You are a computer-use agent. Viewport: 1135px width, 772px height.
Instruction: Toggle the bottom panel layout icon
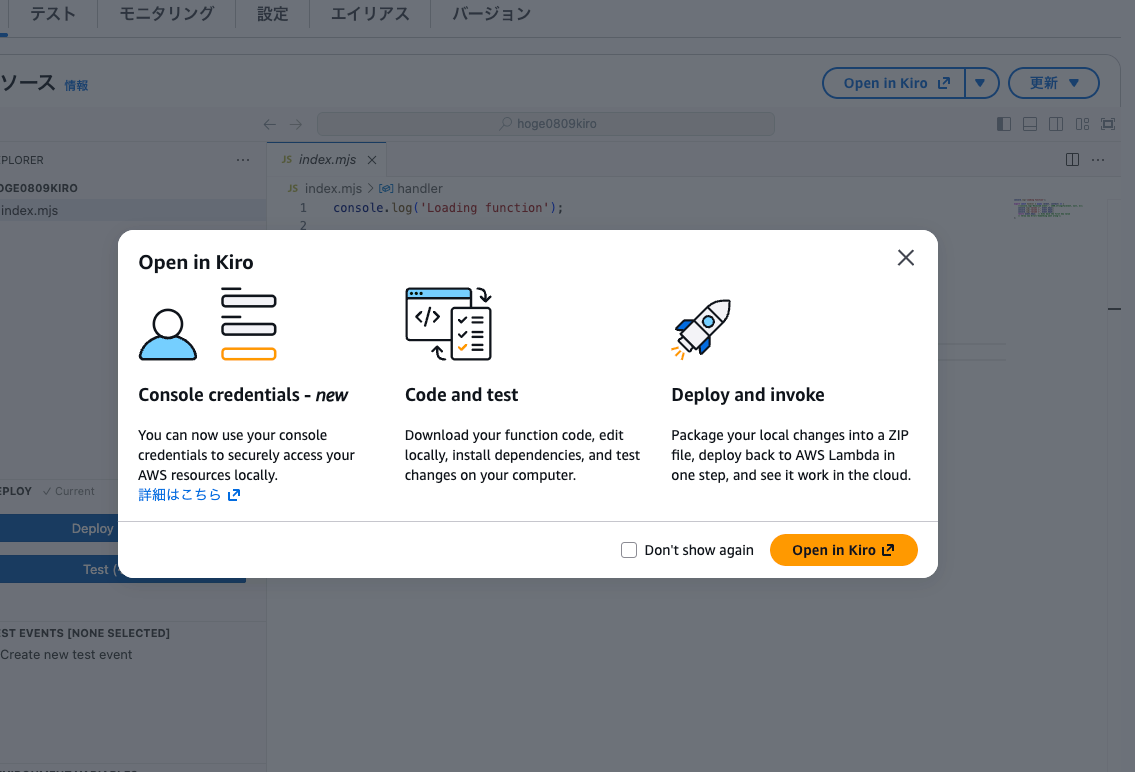[x=1030, y=124]
